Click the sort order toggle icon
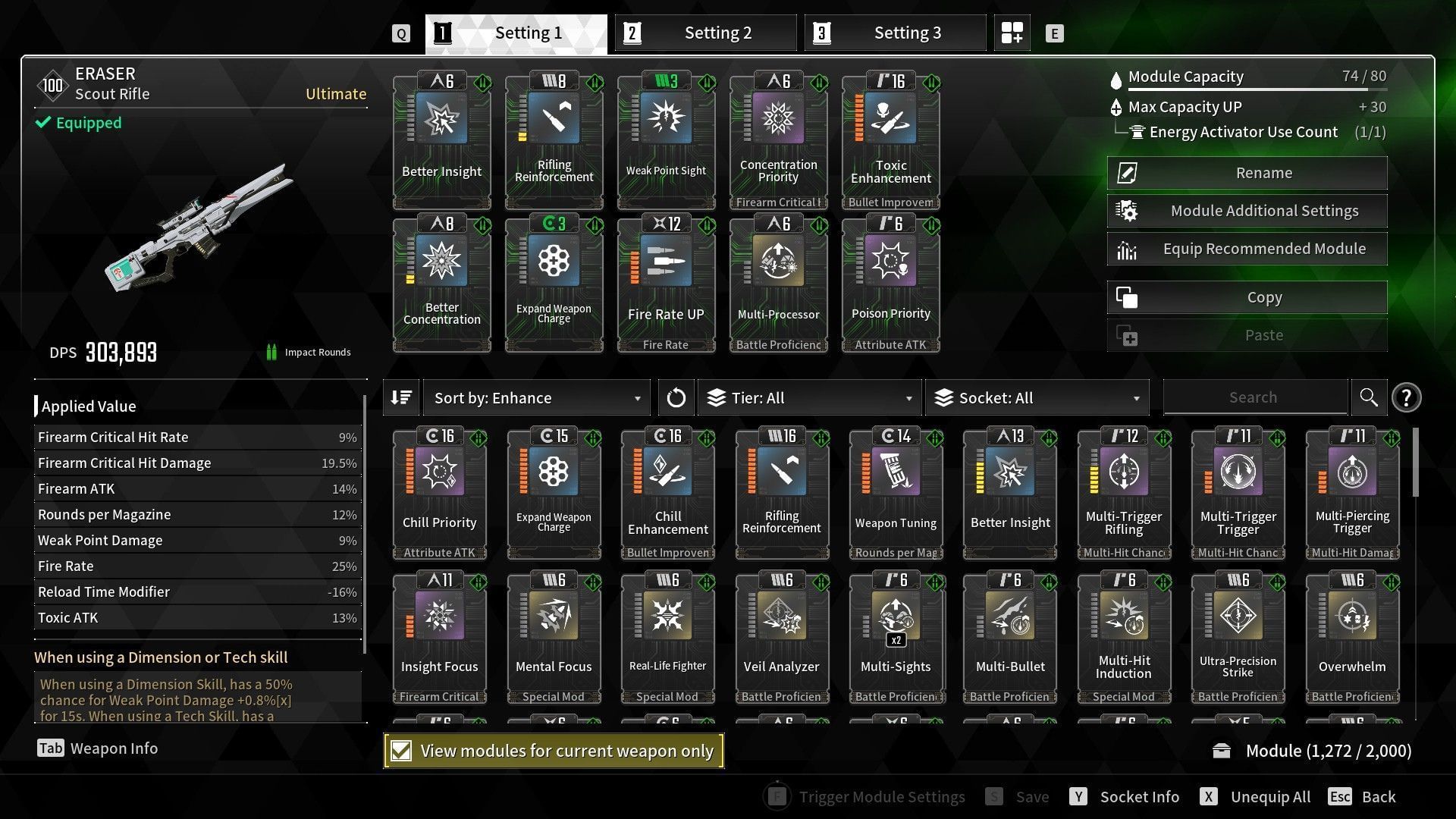1456x819 pixels. pos(401,397)
